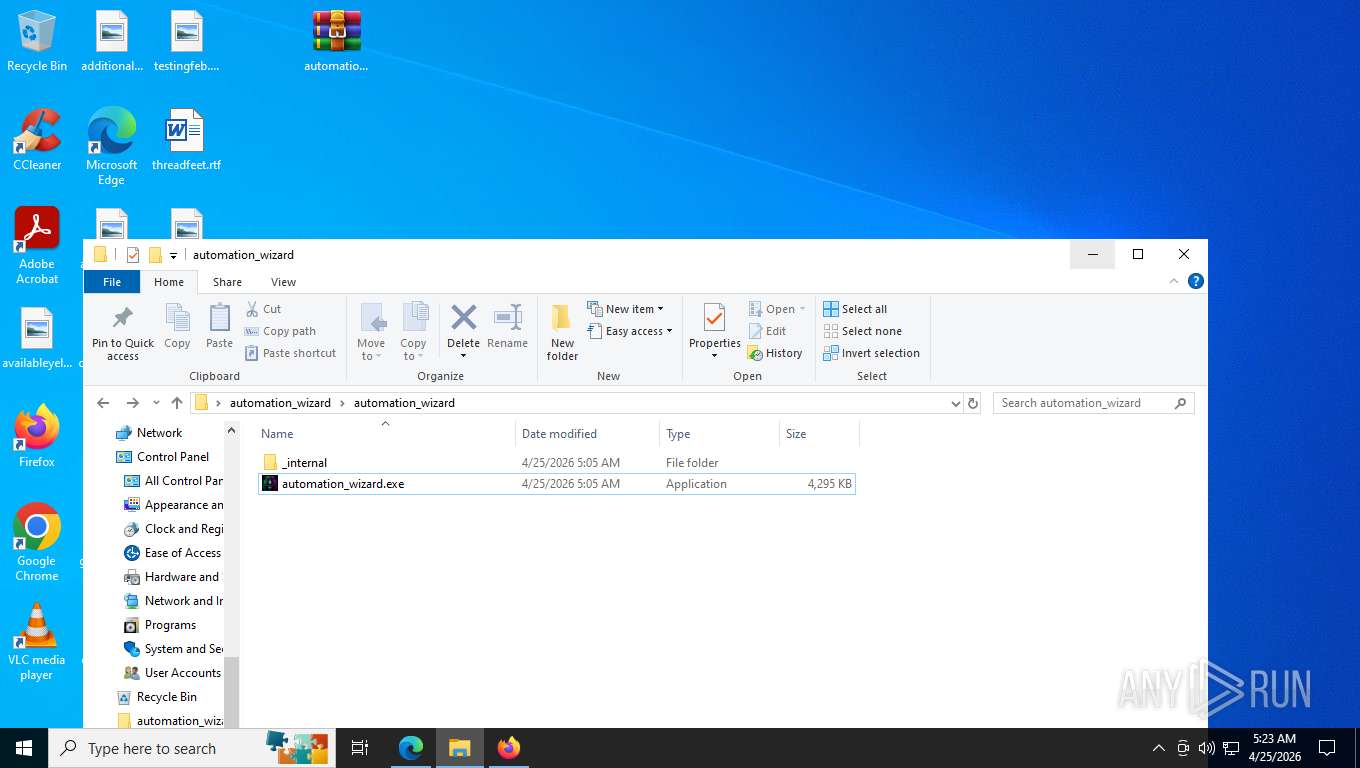Image resolution: width=1360 pixels, height=768 pixels.
Task: Select Programs in the navigation pane
Action: (170, 625)
